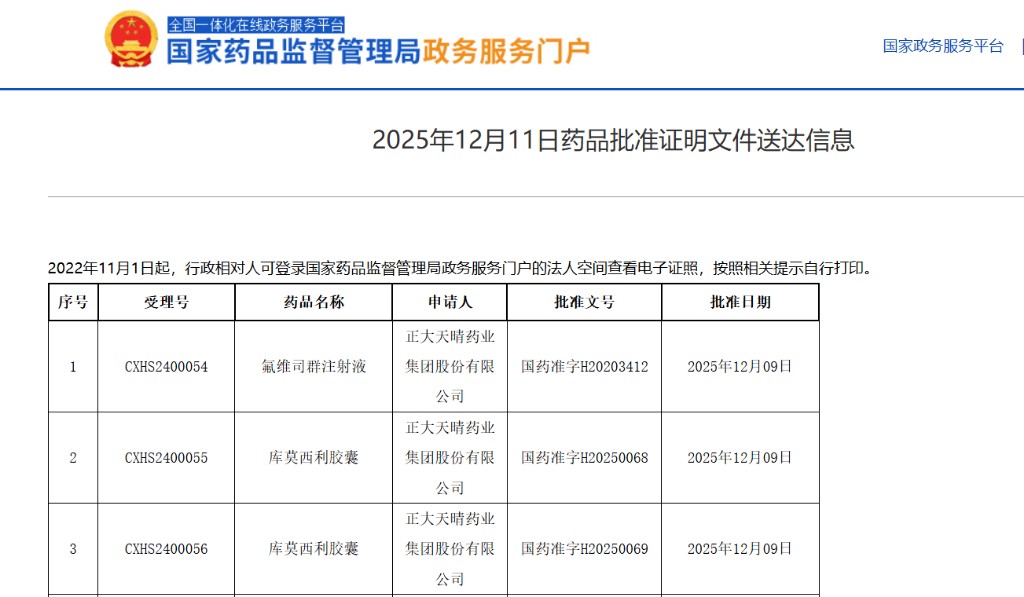The width and height of the screenshot is (1024, 597).
Task: Click the 申请人 column header
Action: tap(449, 302)
